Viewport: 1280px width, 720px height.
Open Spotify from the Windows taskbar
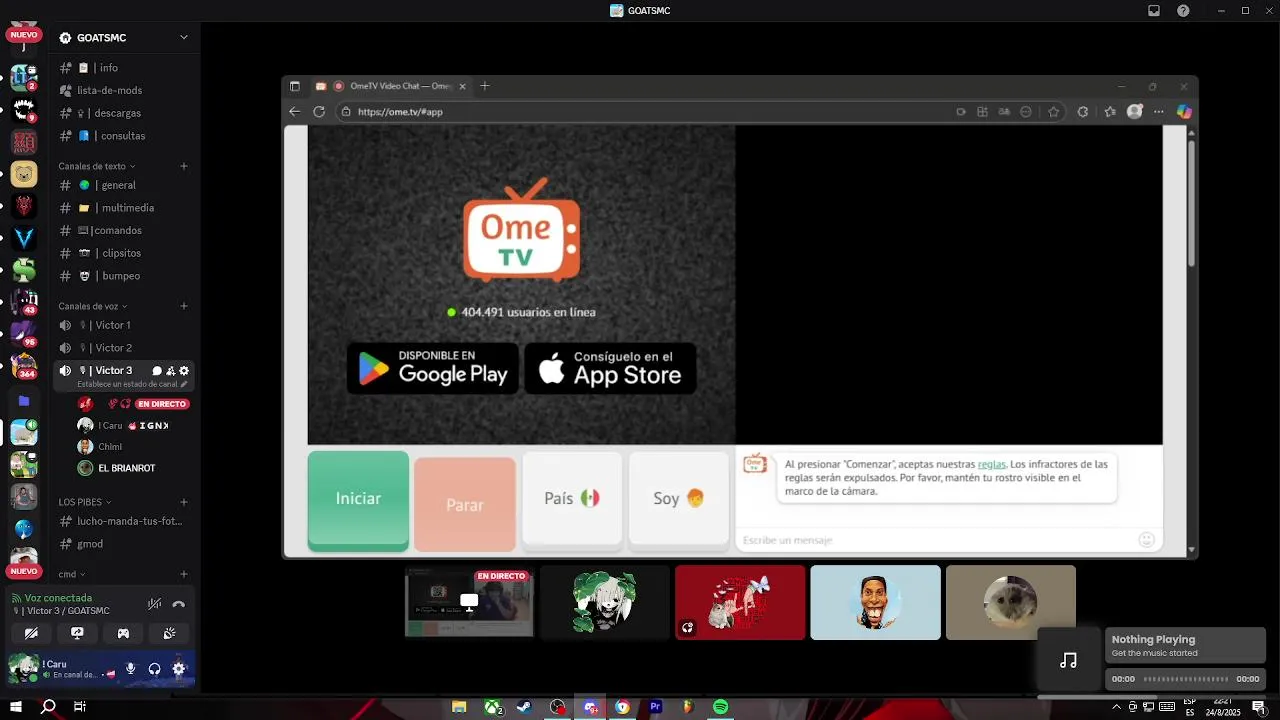720,707
